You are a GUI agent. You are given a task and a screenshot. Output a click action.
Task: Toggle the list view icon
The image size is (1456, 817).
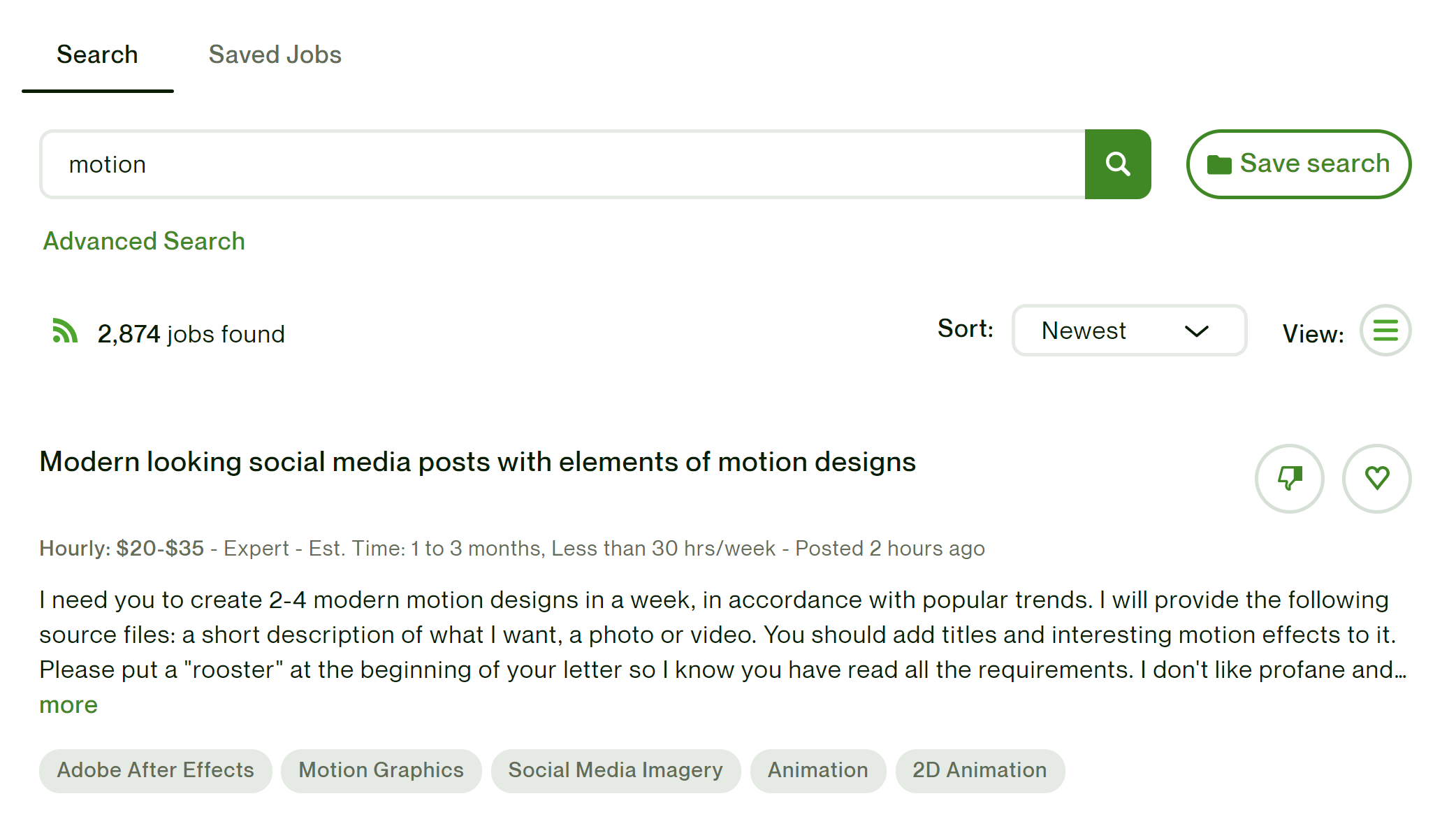coord(1385,331)
